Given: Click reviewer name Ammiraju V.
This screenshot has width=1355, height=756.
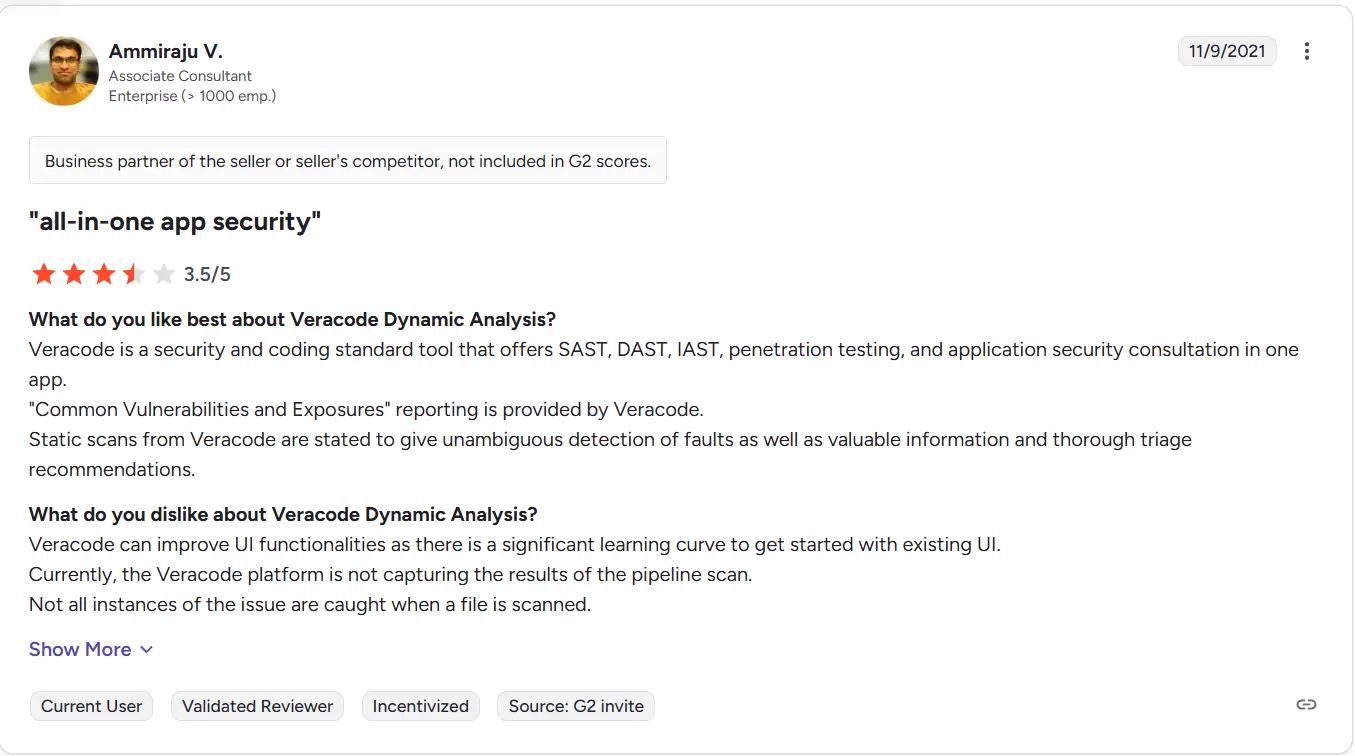Looking at the screenshot, I should click(x=166, y=51).
